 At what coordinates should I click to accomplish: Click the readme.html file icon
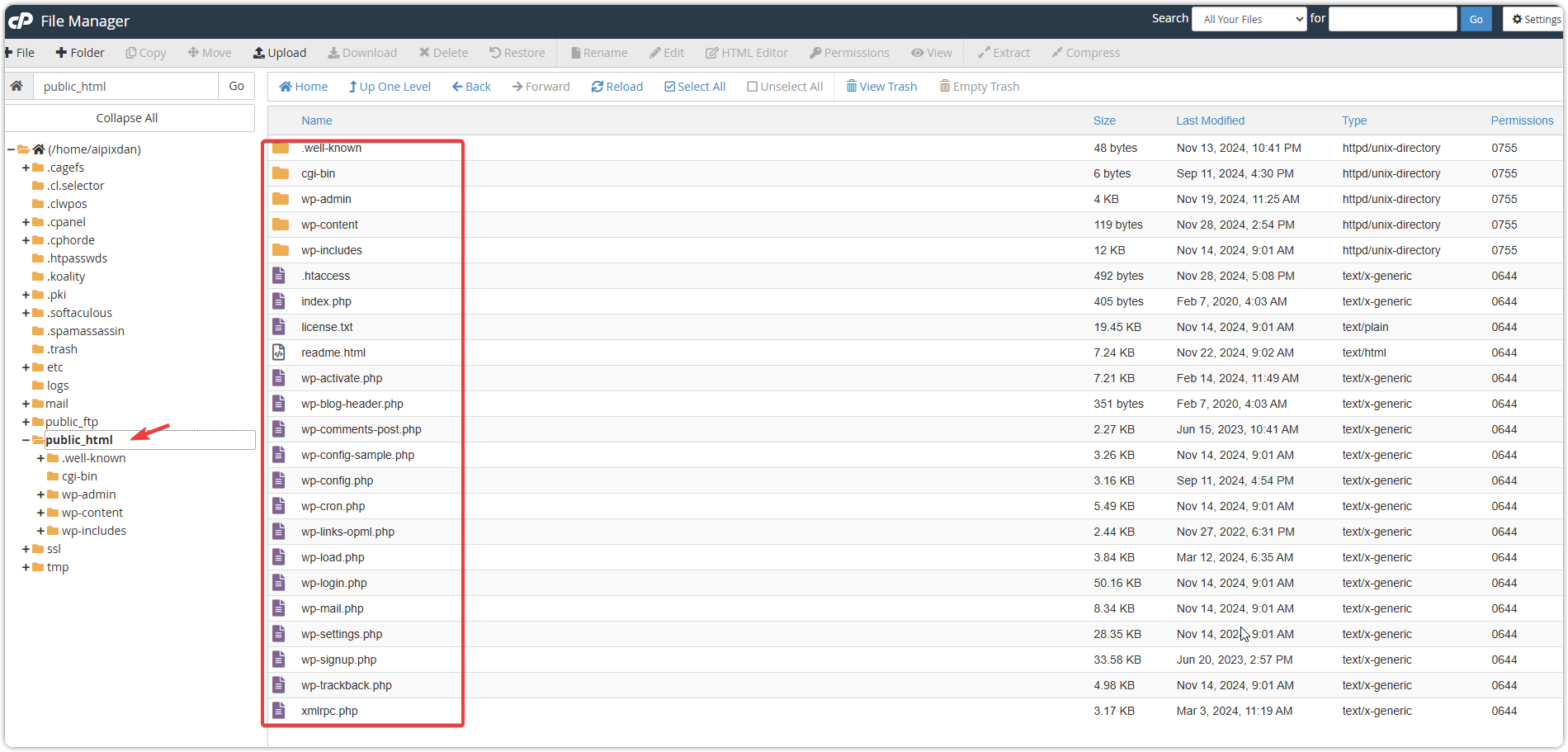[279, 352]
